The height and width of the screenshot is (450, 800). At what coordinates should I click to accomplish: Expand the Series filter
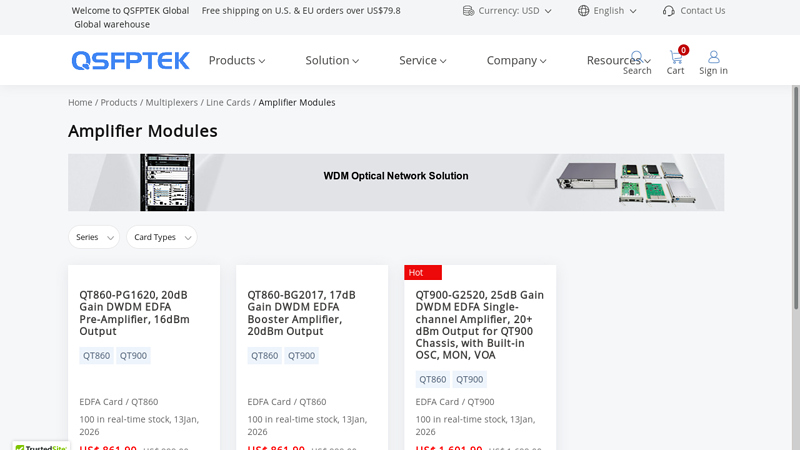pyautogui.click(x=94, y=237)
